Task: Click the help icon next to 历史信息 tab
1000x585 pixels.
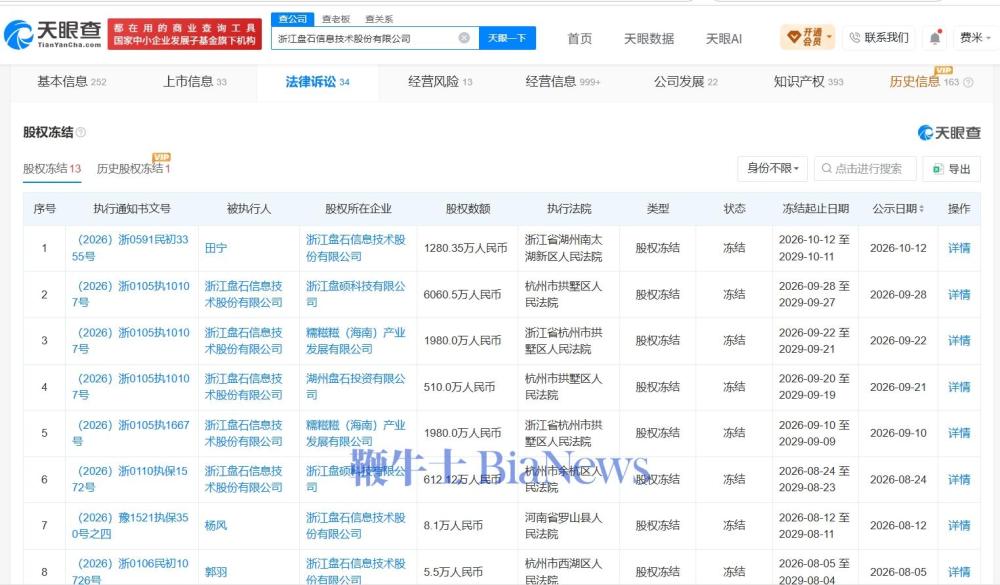Action: point(968,82)
